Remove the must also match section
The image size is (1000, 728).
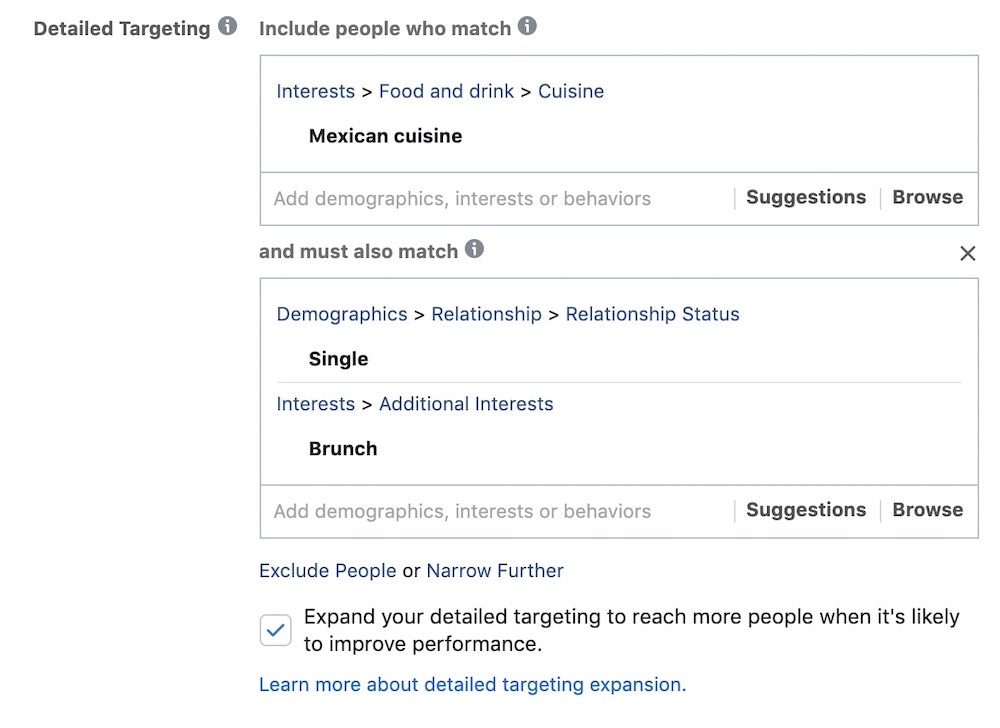[x=967, y=254]
